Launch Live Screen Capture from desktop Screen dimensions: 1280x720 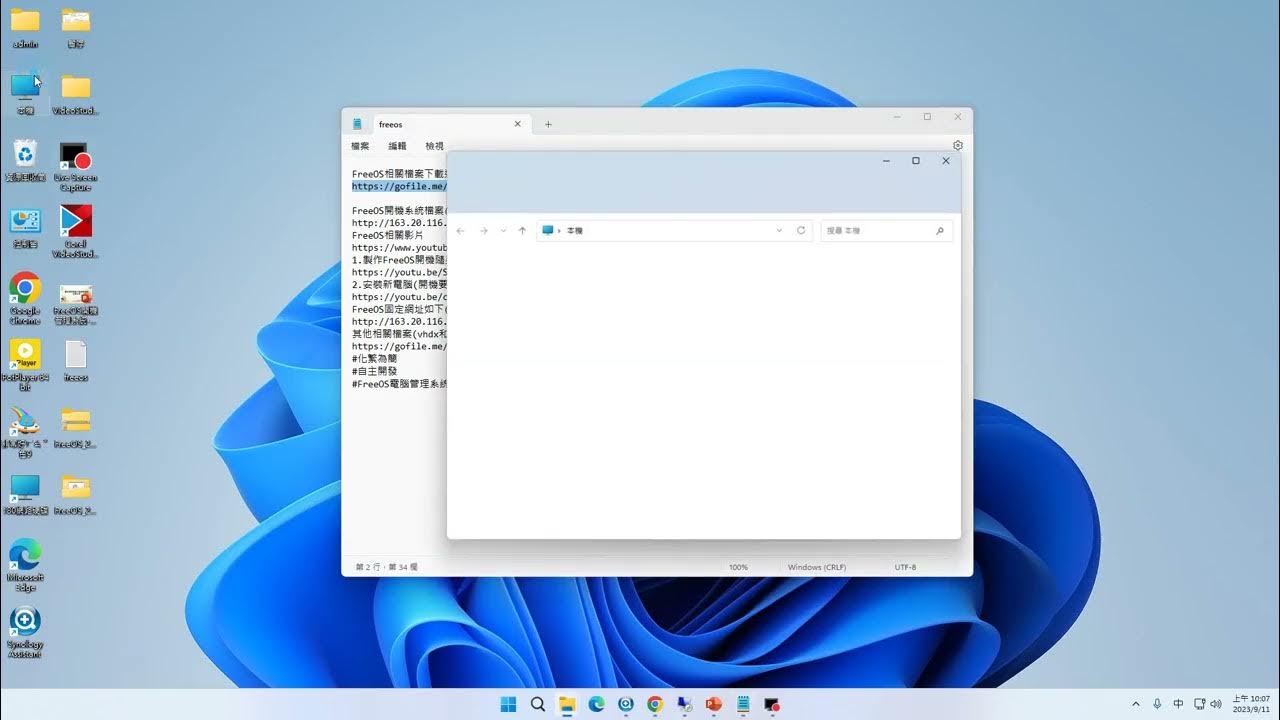[x=76, y=165]
